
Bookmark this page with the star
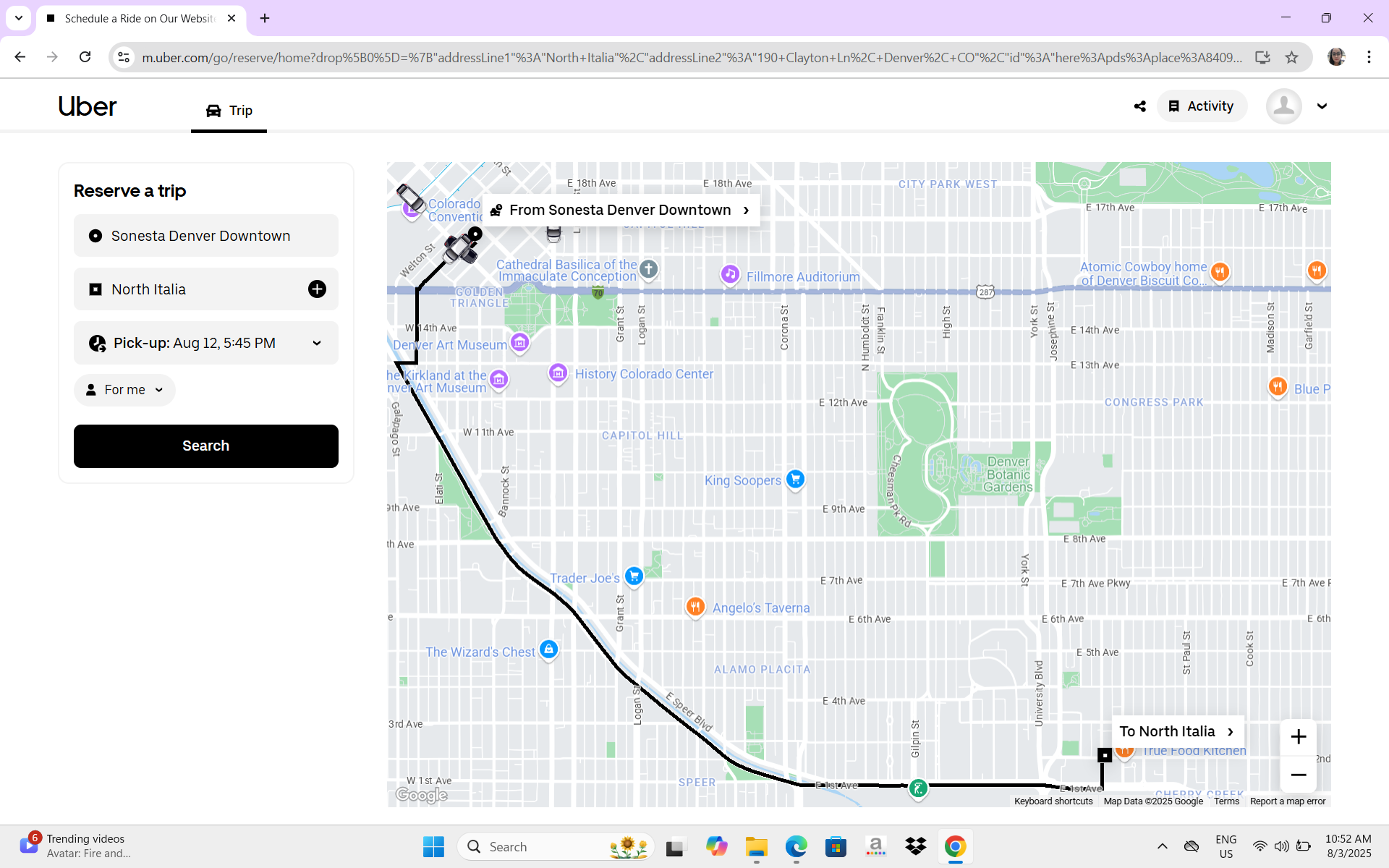pyautogui.click(x=1291, y=57)
